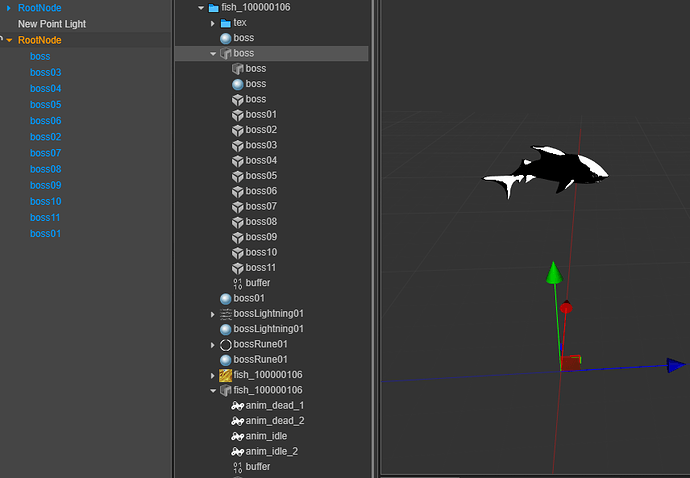The width and height of the screenshot is (690, 478).
Task: Click the mesh icon beside boss07 in assets
Action: [x=238, y=207]
